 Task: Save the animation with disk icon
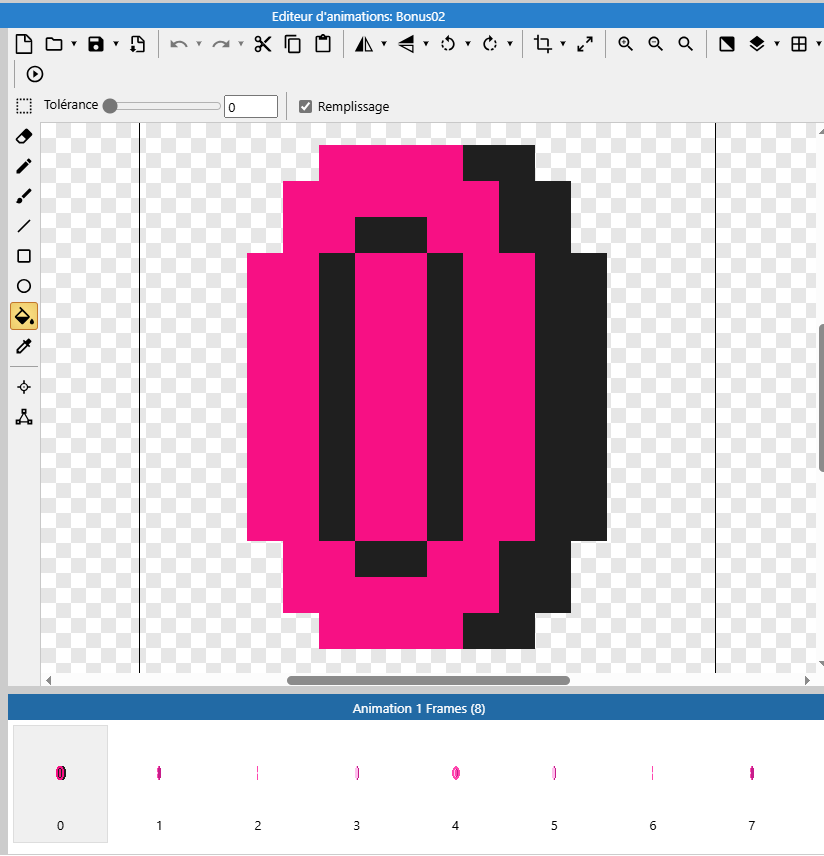click(x=96, y=44)
